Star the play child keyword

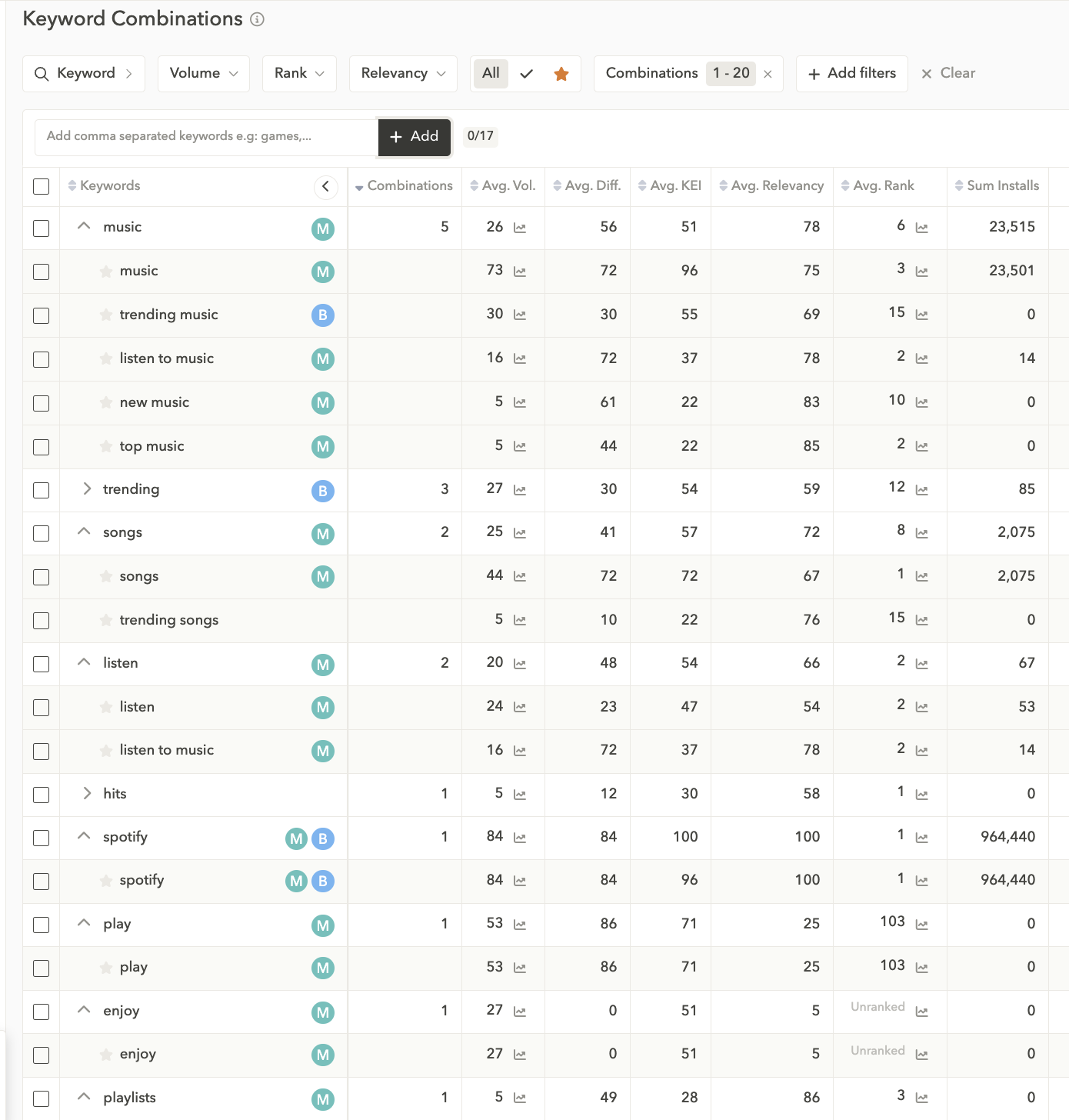(106, 968)
